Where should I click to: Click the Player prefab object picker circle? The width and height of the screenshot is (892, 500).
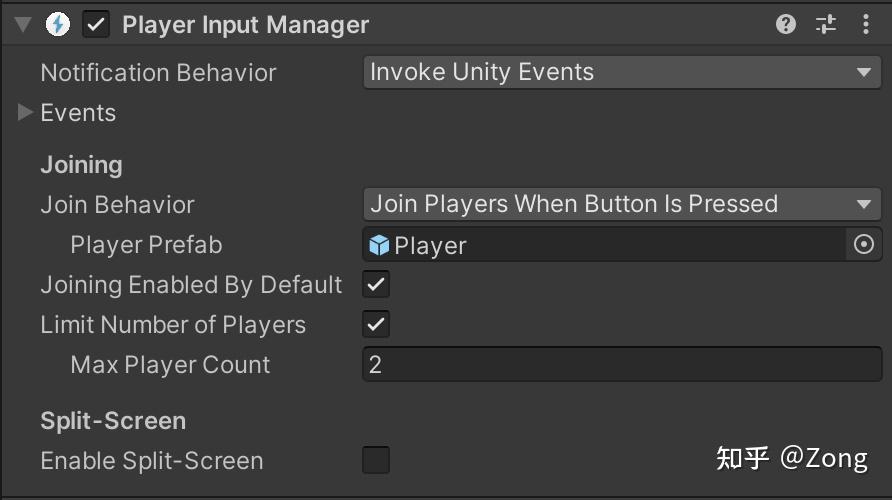(x=865, y=245)
